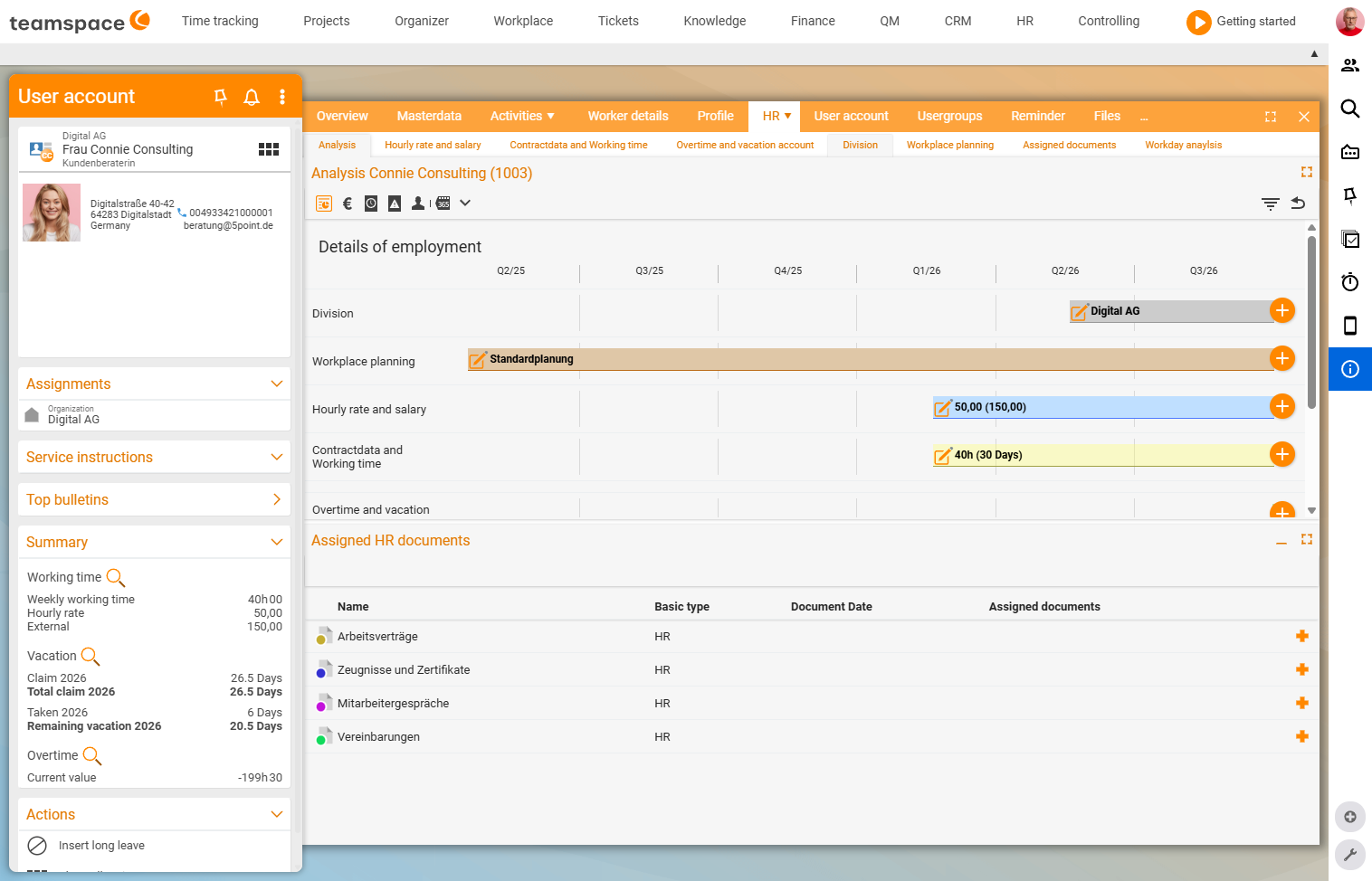Add document to Zeugnisse und Zertifikate row
The height and width of the screenshot is (881, 1372).
(1302, 669)
